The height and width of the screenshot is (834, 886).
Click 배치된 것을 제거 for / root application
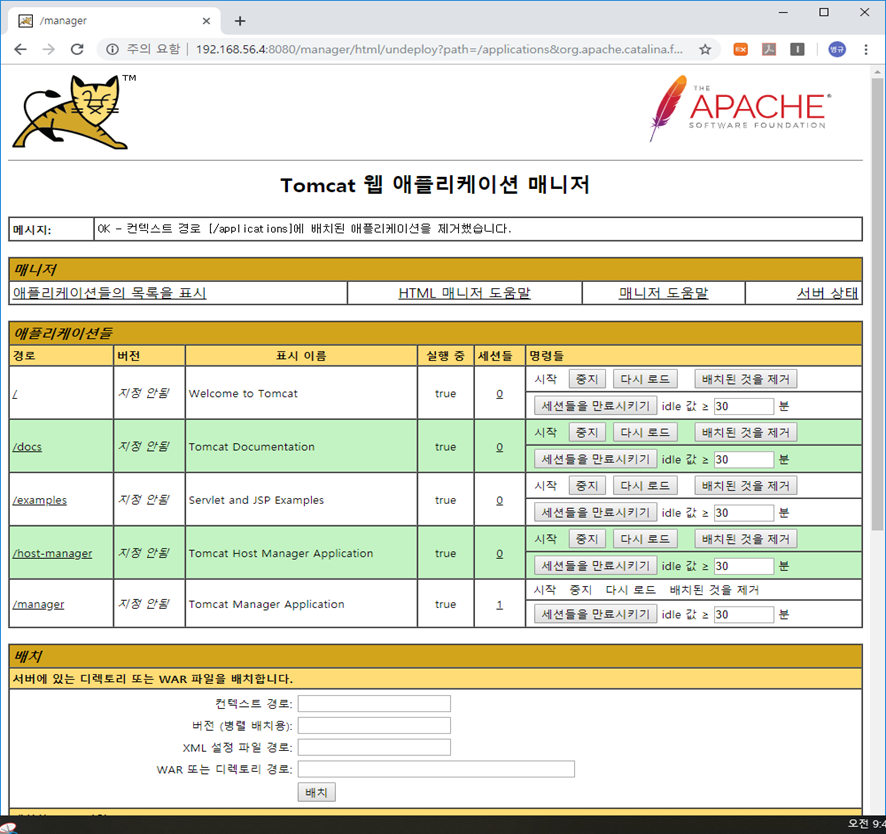pyautogui.click(x=746, y=379)
